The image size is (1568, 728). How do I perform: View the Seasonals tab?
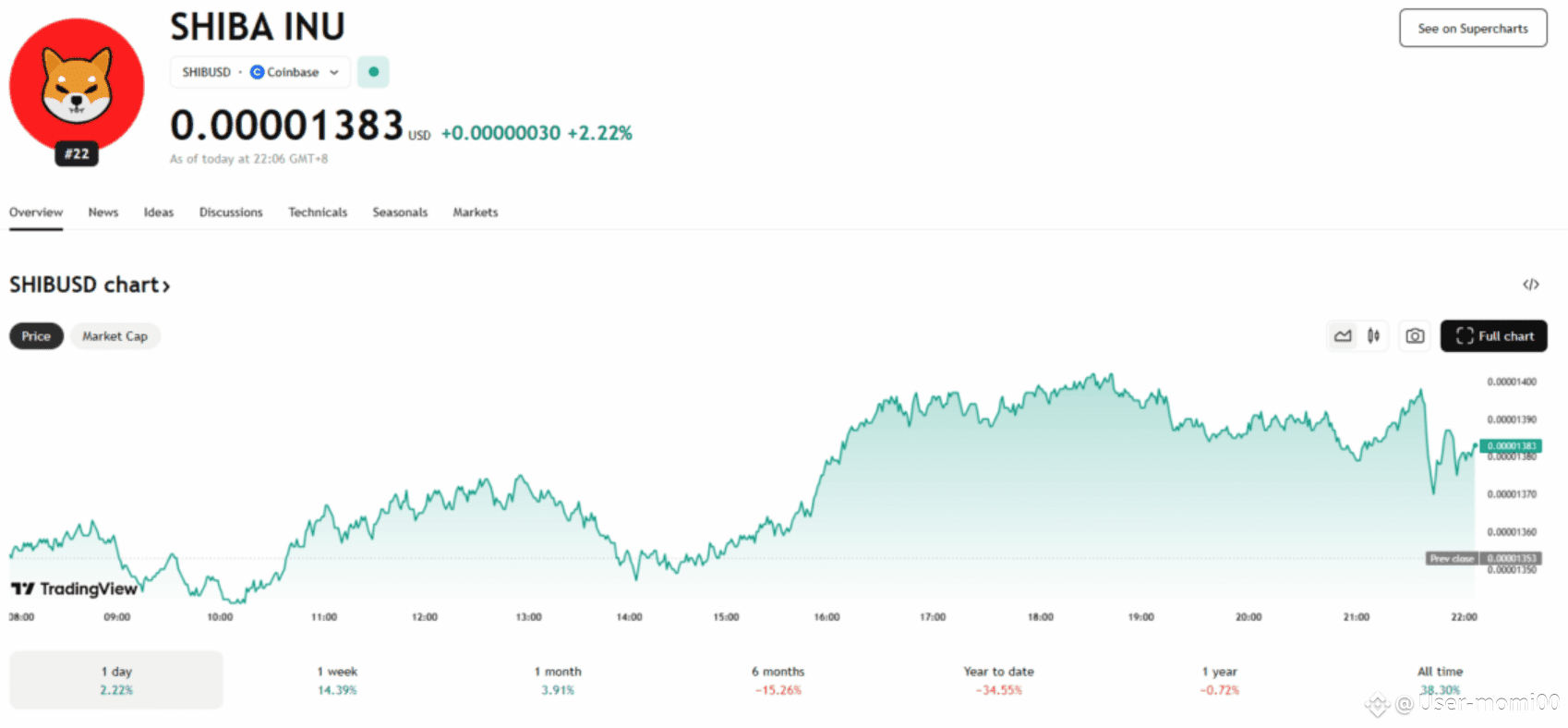pos(400,212)
